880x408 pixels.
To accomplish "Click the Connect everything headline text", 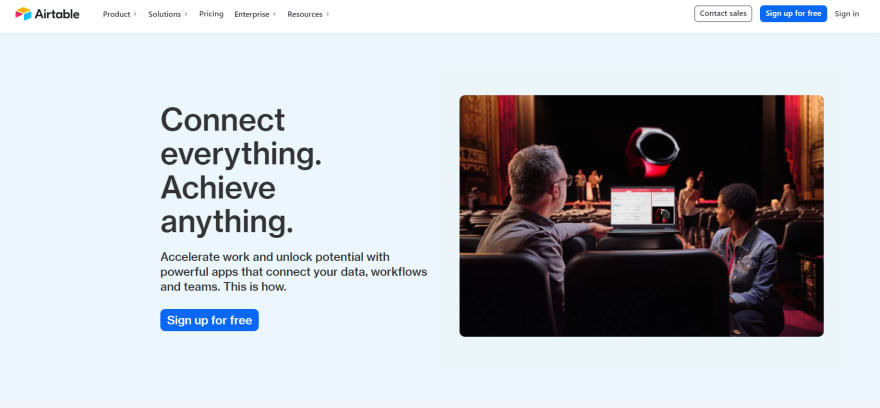I will (241, 171).
